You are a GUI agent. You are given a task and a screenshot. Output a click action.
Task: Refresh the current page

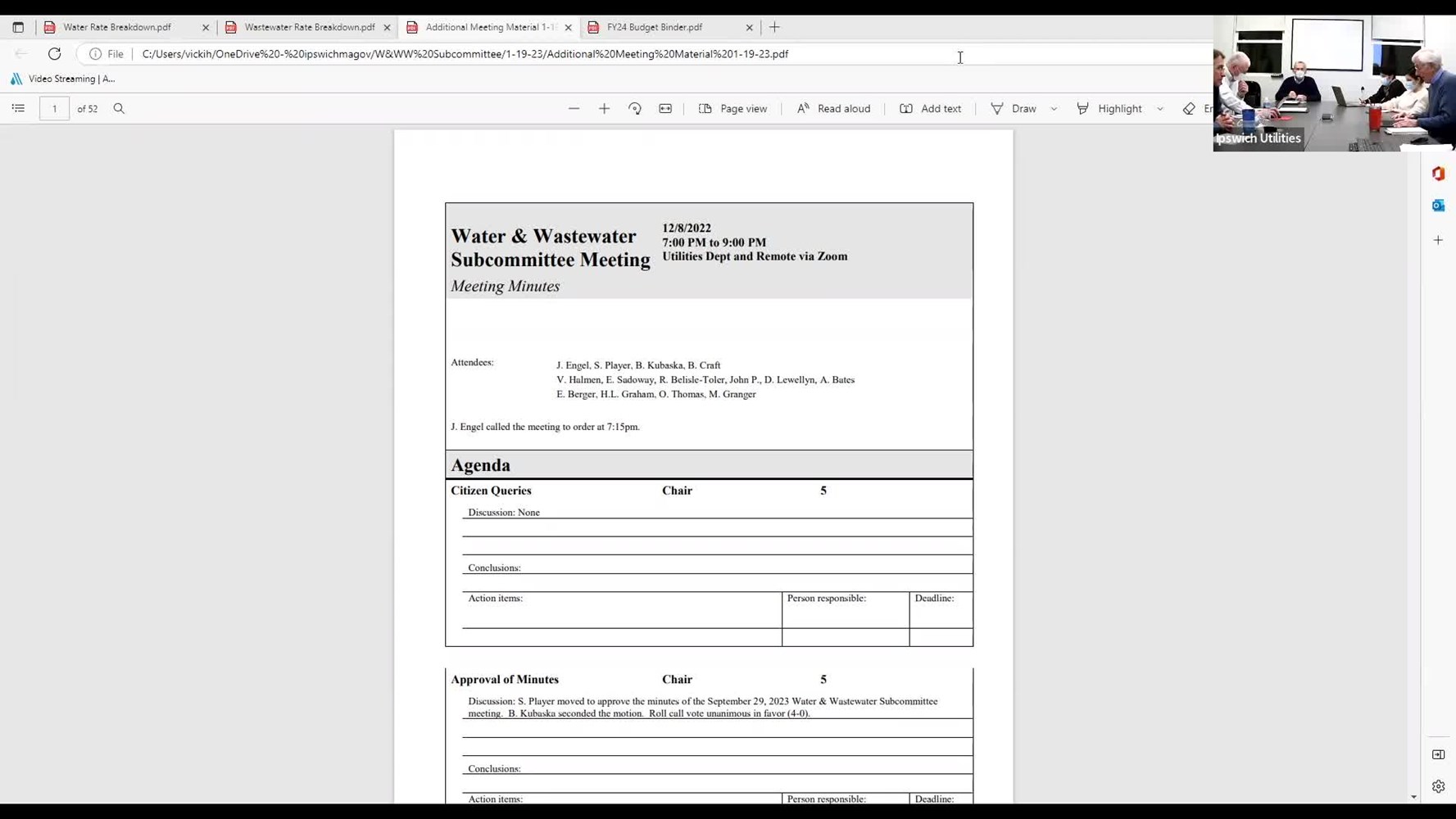[55, 54]
